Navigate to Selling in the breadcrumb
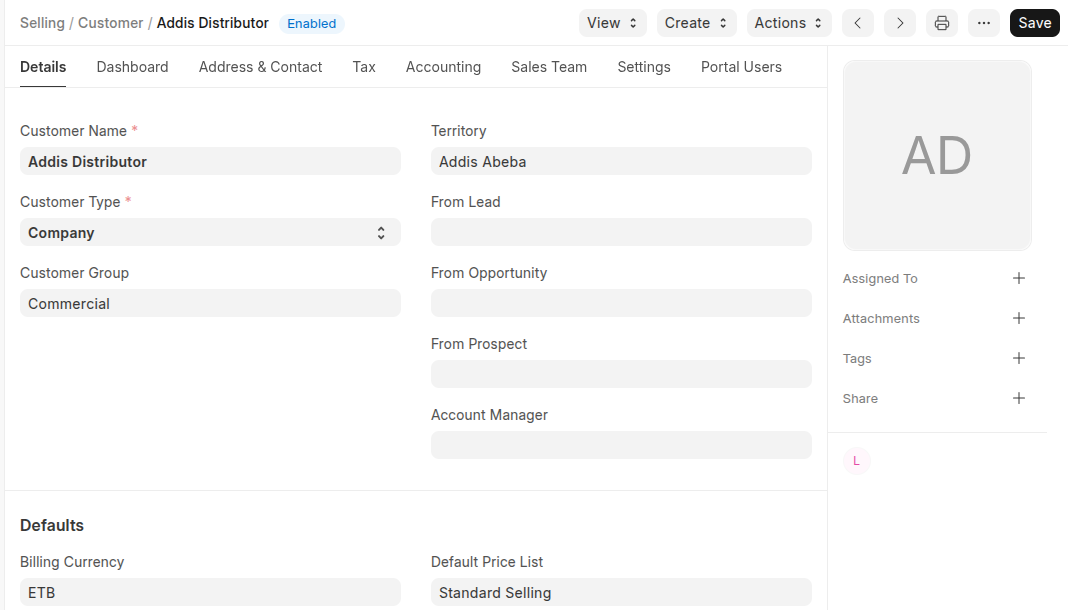 click(42, 23)
